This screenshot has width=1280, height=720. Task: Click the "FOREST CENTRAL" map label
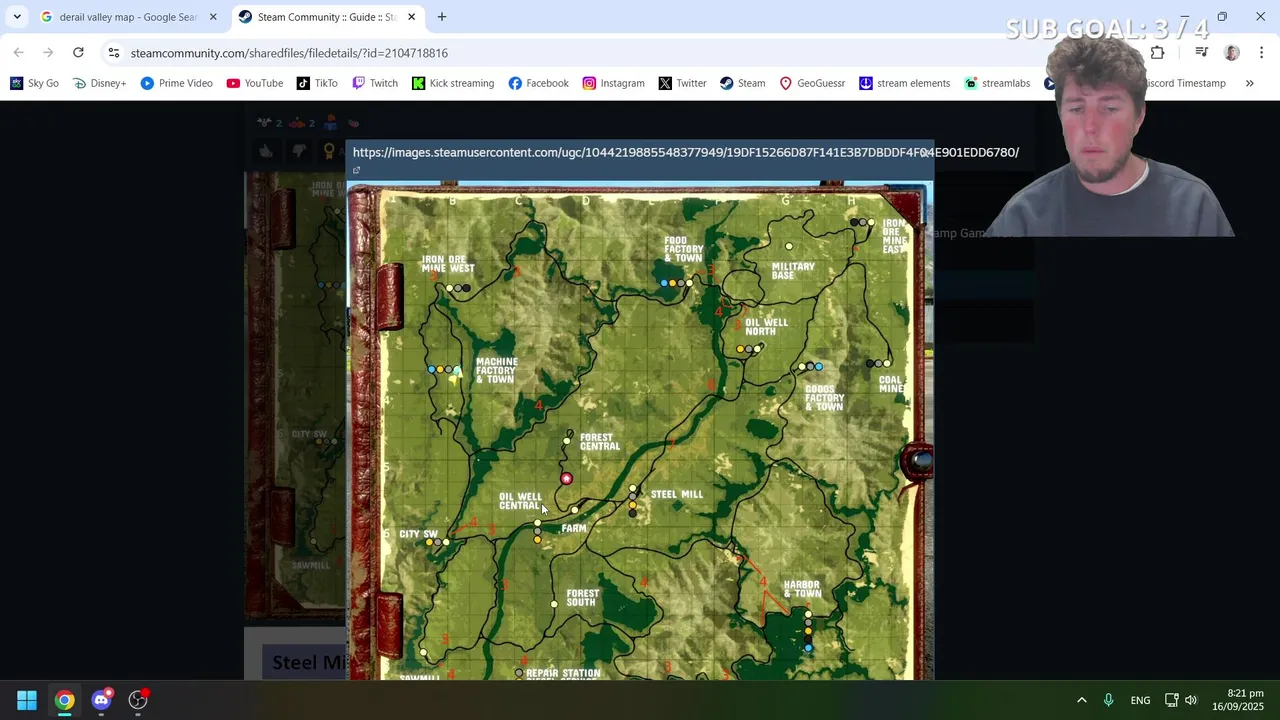(600, 442)
